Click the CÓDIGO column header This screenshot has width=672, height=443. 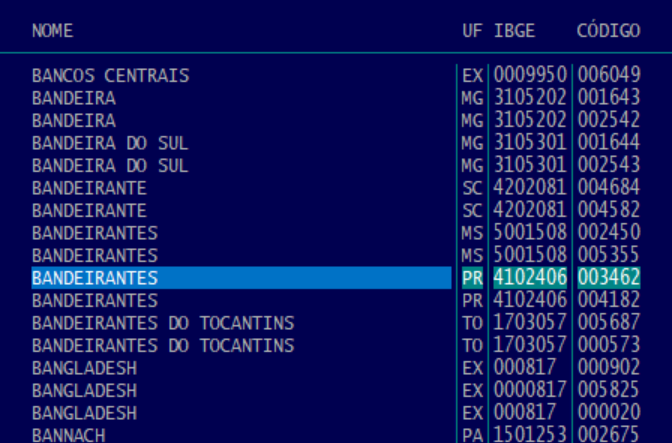tap(608, 31)
